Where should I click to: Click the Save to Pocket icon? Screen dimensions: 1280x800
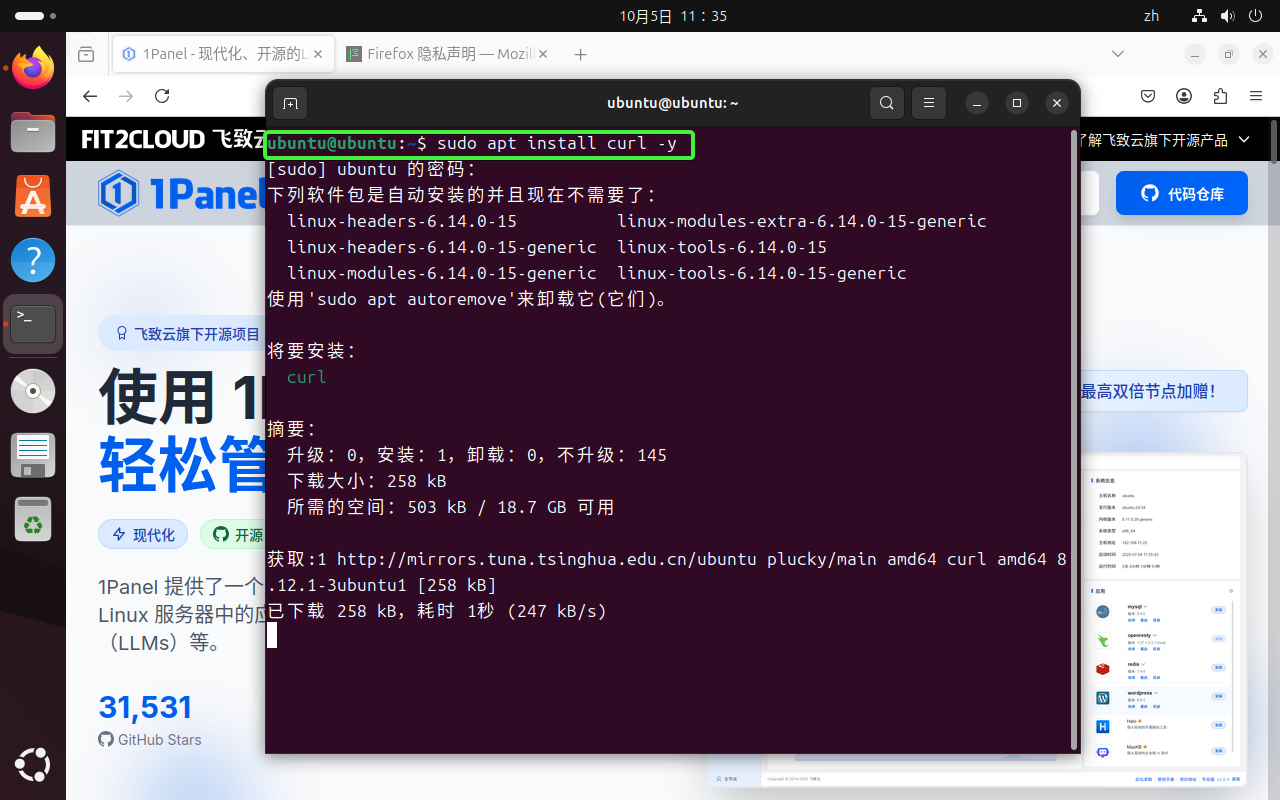point(1149,96)
